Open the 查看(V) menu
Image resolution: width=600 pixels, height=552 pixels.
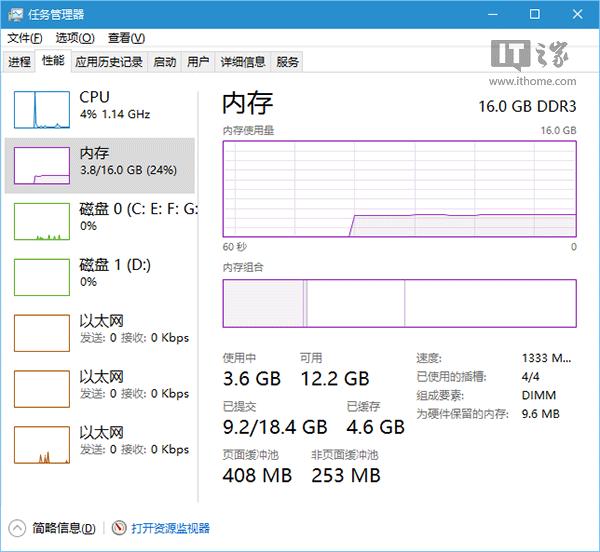pos(127,38)
